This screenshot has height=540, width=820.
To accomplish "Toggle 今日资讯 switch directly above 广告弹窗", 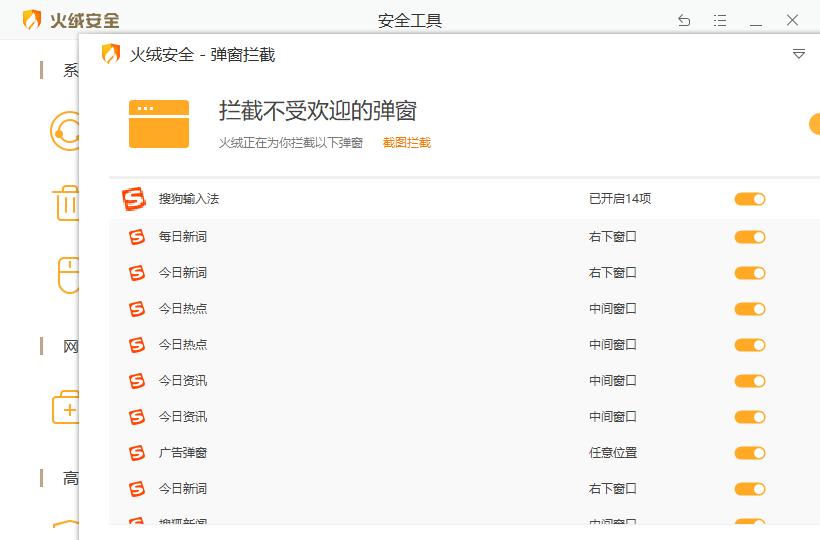I will tap(750, 417).
